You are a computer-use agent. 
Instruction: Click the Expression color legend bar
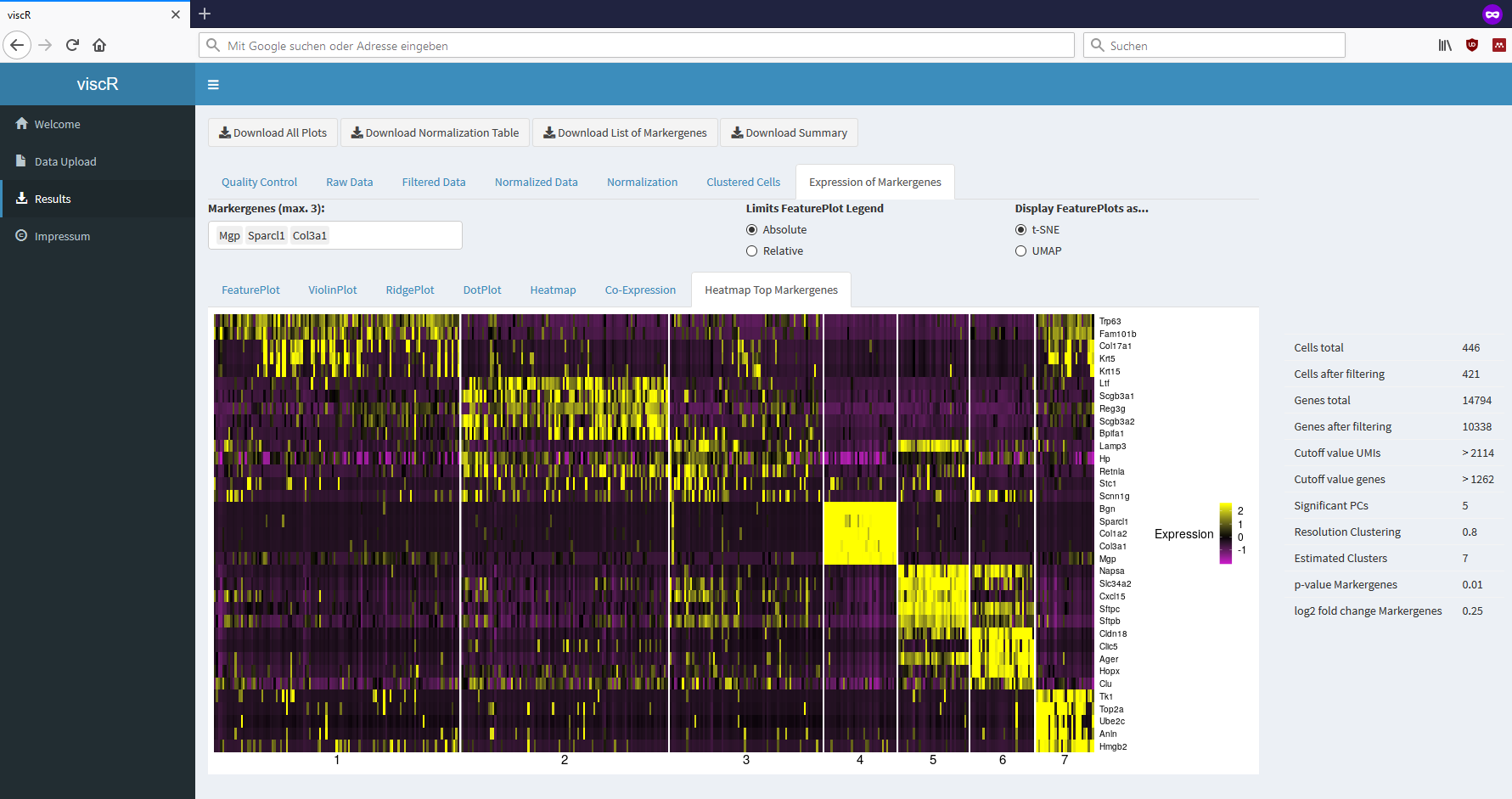tap(1226, 533)
